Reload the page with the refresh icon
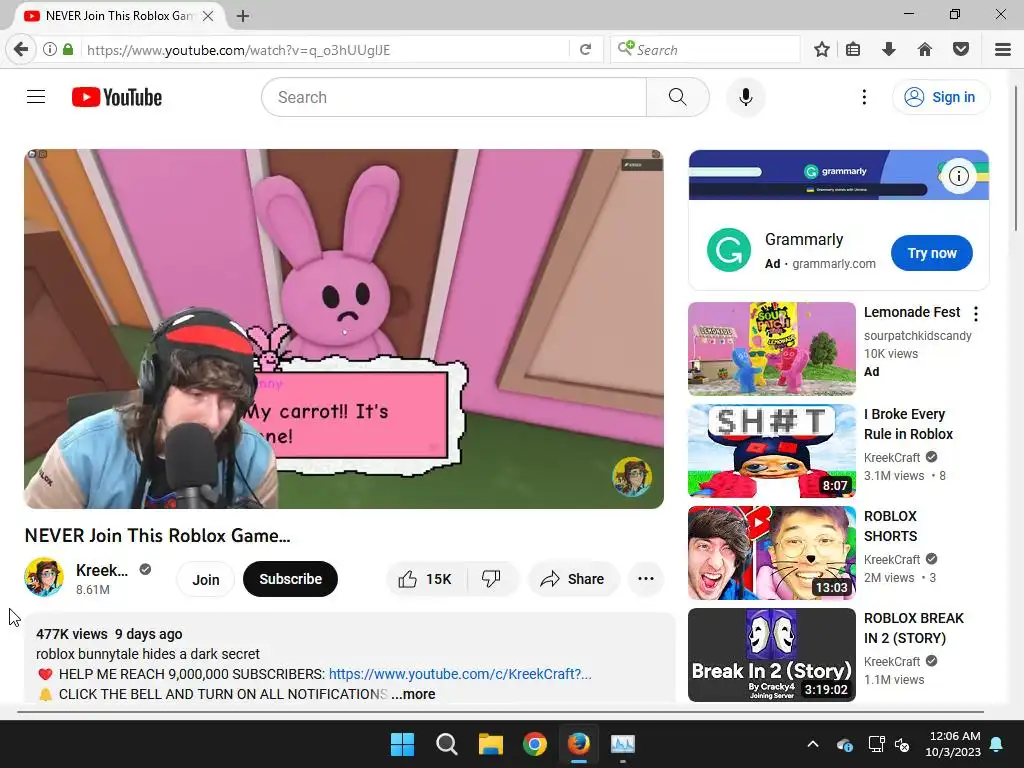 (586, 50)
